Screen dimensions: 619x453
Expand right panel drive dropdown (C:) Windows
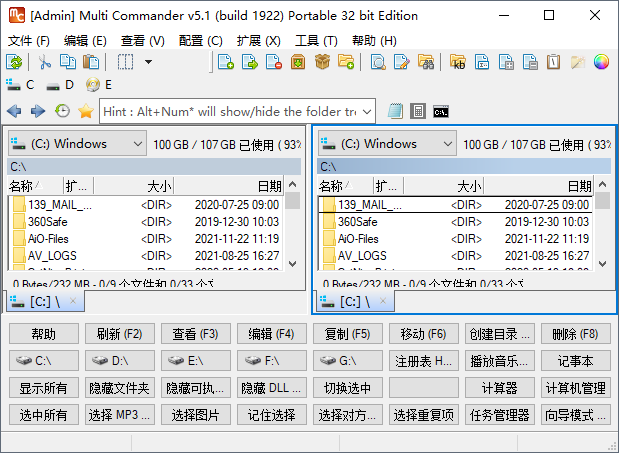pyautogui.click(x=387, y=144)
